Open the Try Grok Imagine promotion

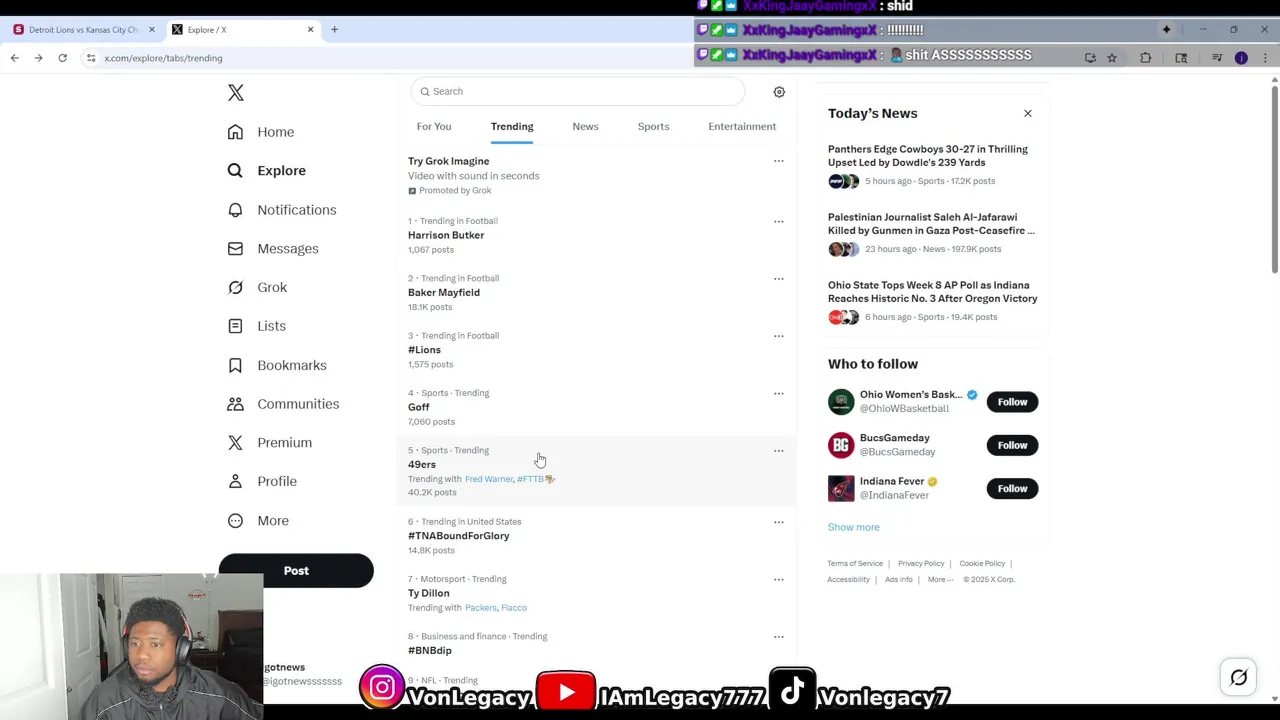pos(596,176)
